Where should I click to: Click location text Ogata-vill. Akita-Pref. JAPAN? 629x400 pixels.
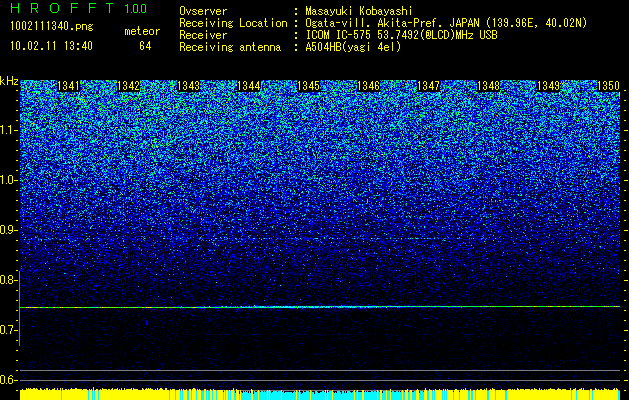(x=391, y=24)
